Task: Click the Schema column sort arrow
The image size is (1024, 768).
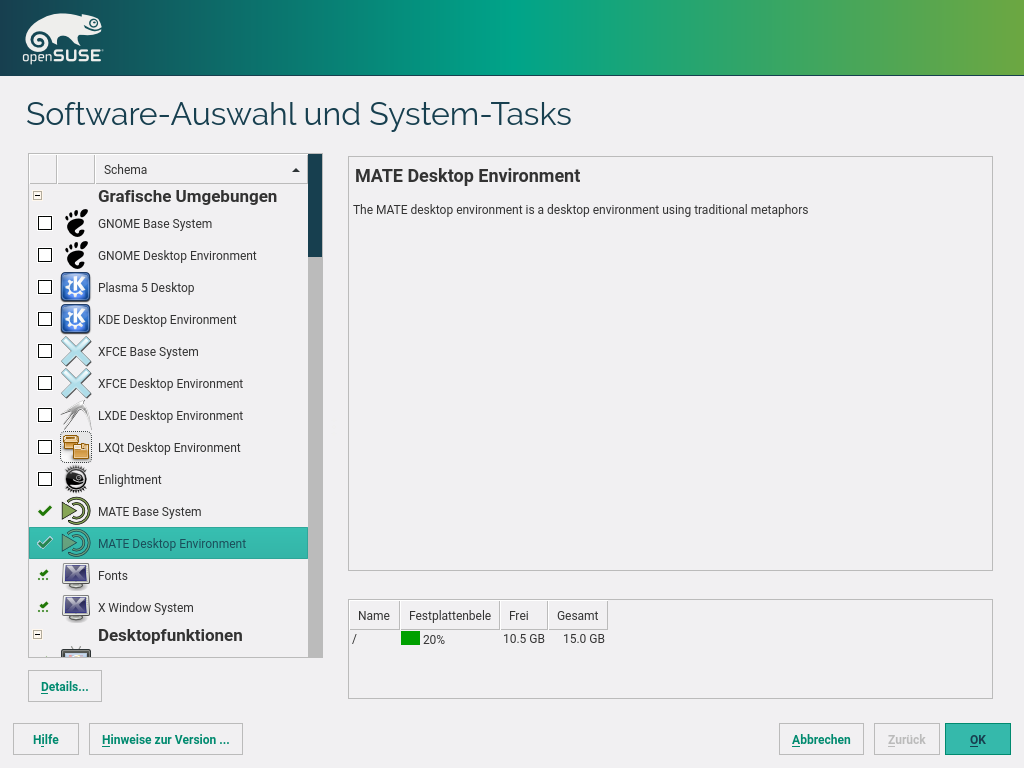Action: [296, 170]
